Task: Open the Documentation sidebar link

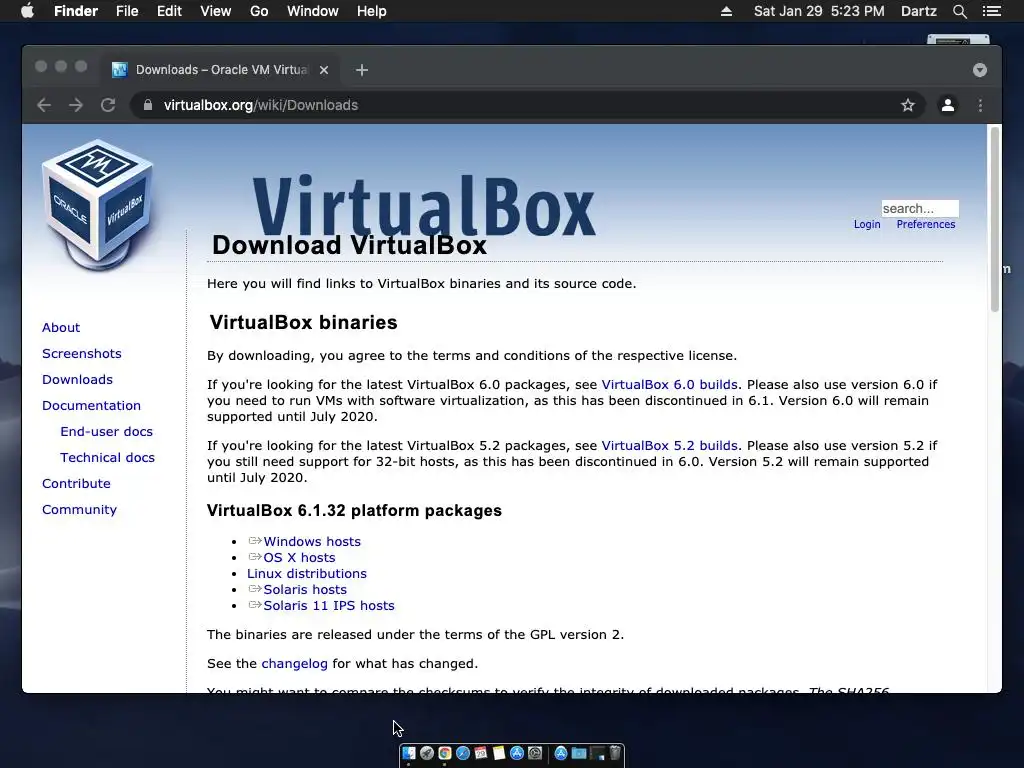Action: [x=91, y=406]
